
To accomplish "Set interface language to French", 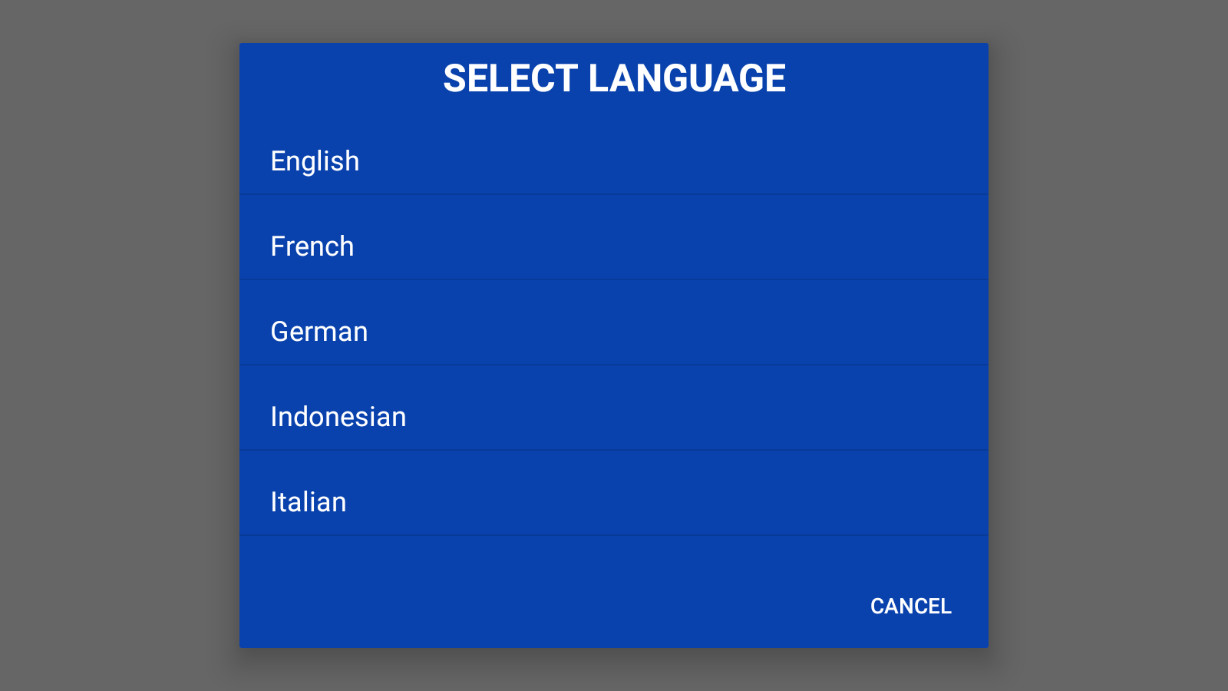I will [613, 246].
